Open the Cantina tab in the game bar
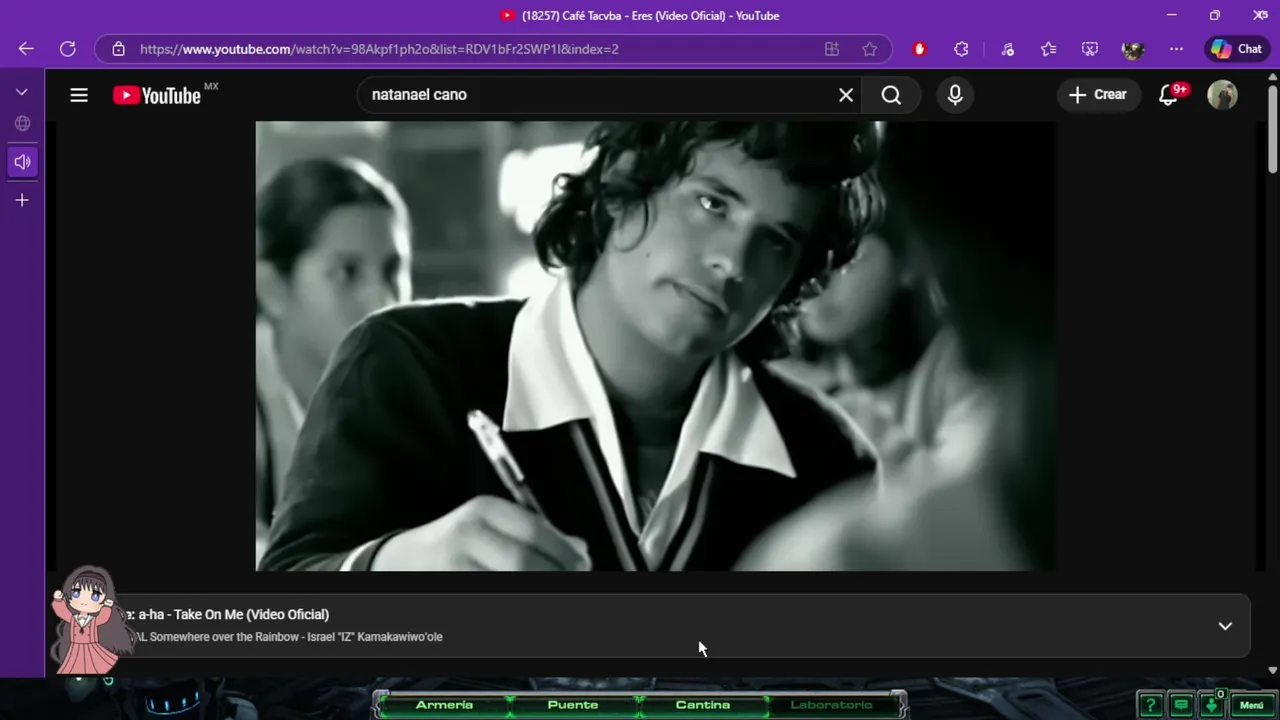The width and height of the screenshot is (1280, 720). (703, 705)
